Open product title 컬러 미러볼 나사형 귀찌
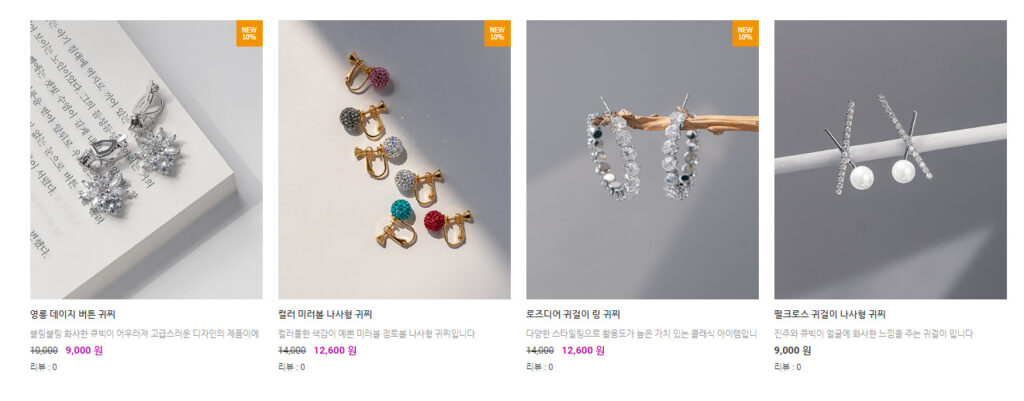 (x=325, y=314)
